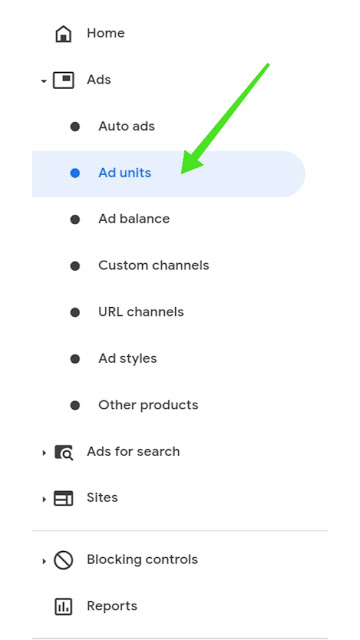
Task: Click the Ads for search magnifier icon
Action: 64,452
